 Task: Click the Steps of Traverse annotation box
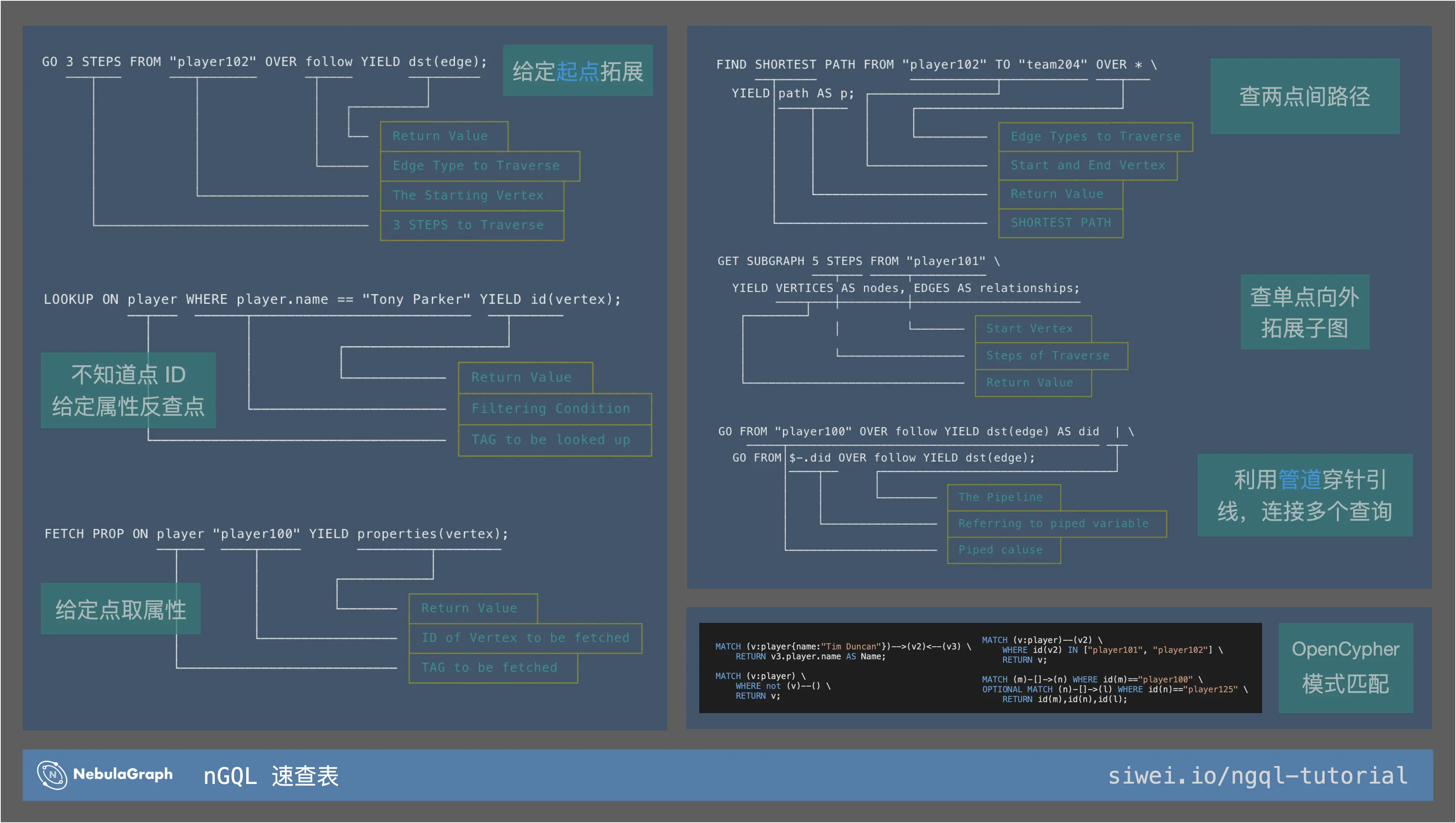1050,355
